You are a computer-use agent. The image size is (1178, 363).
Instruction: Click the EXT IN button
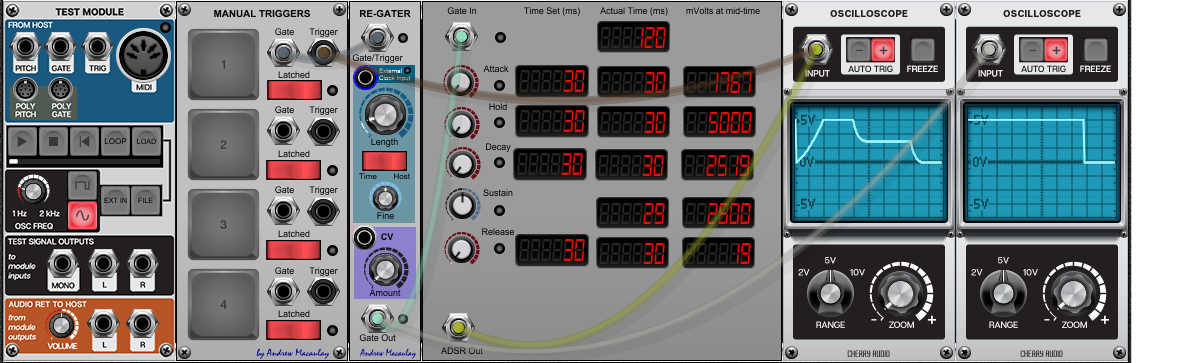tap(115, 200)
